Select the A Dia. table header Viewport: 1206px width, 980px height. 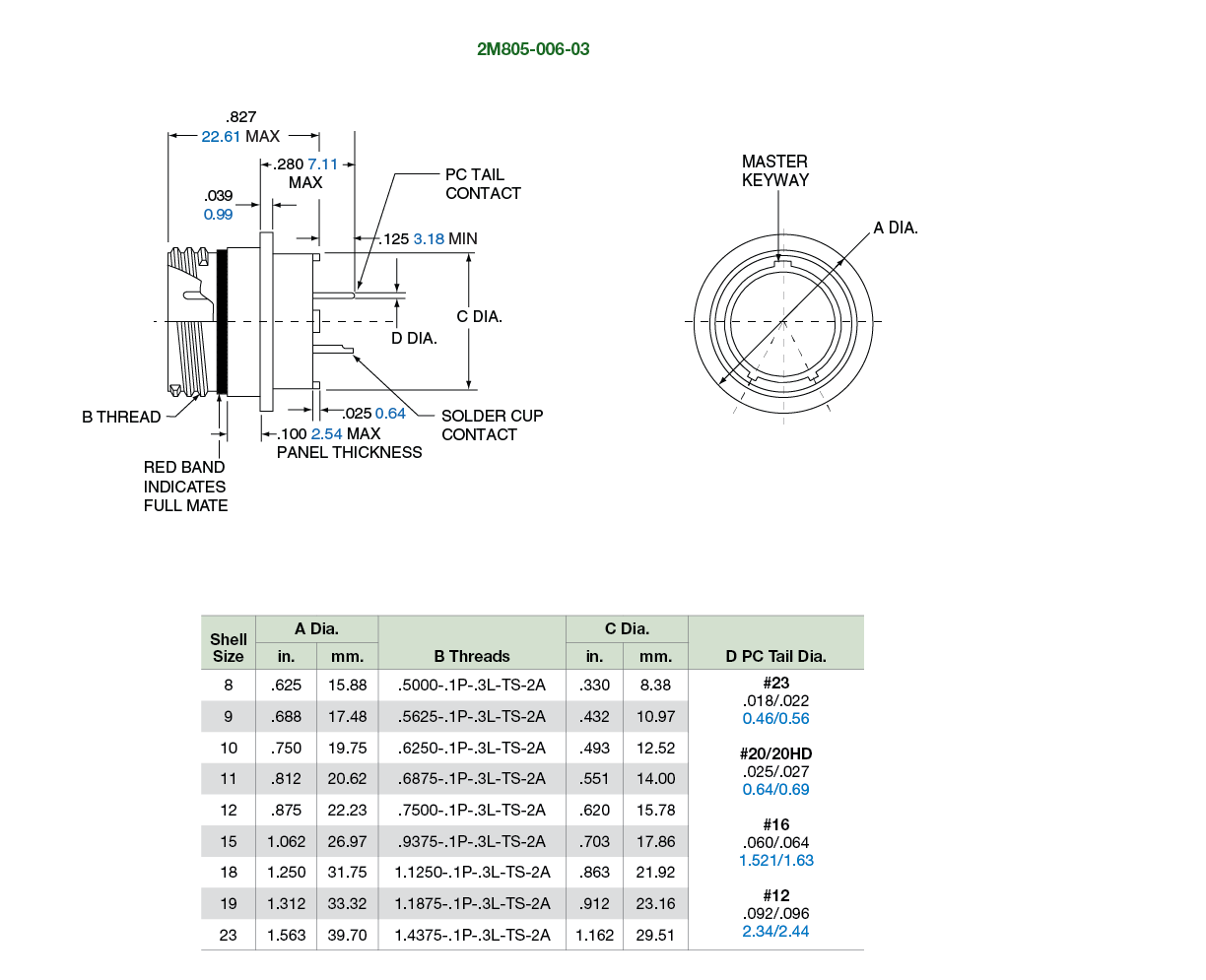316,628
